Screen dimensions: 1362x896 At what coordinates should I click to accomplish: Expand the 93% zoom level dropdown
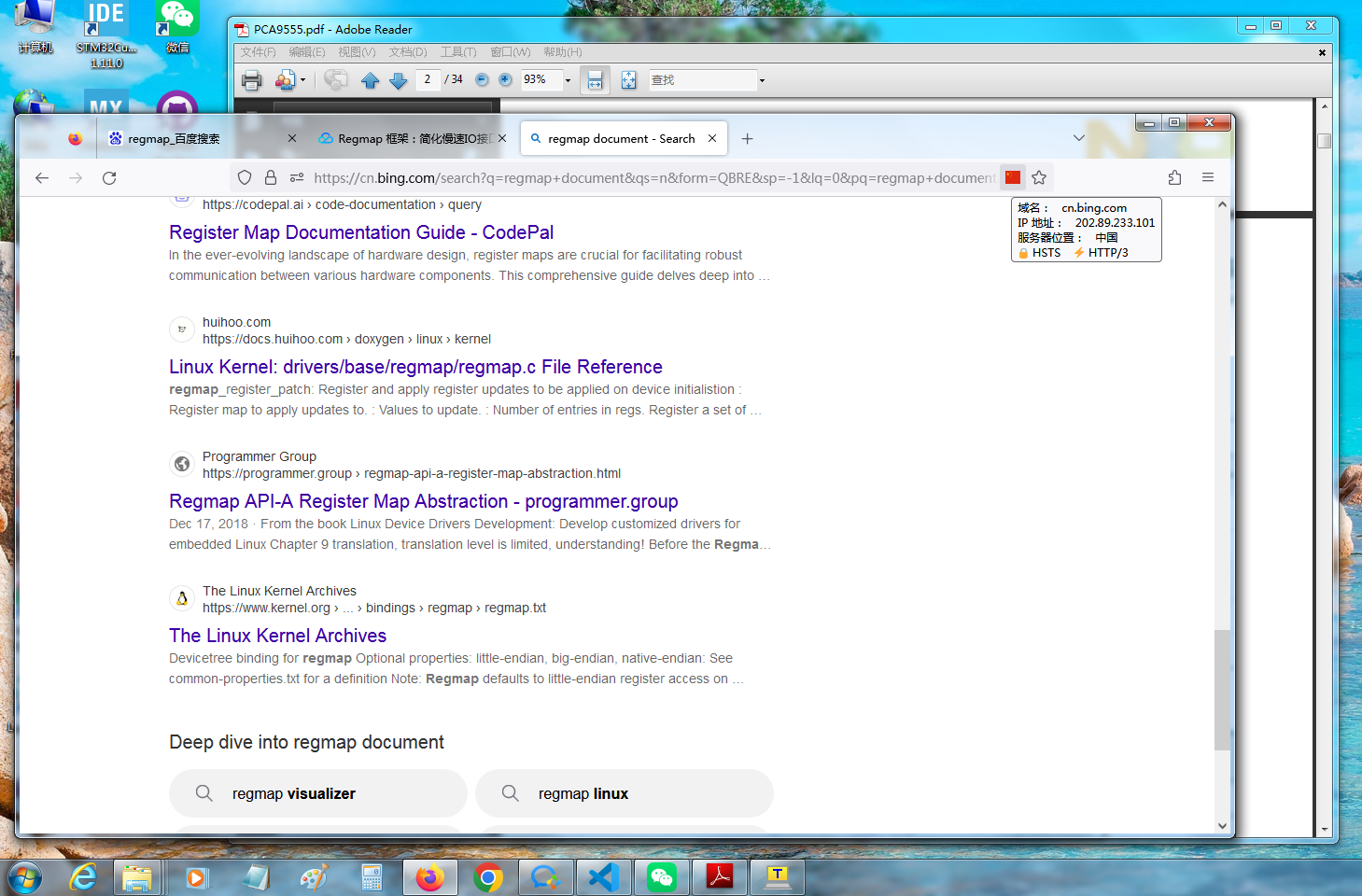click(x=568, y=80)
